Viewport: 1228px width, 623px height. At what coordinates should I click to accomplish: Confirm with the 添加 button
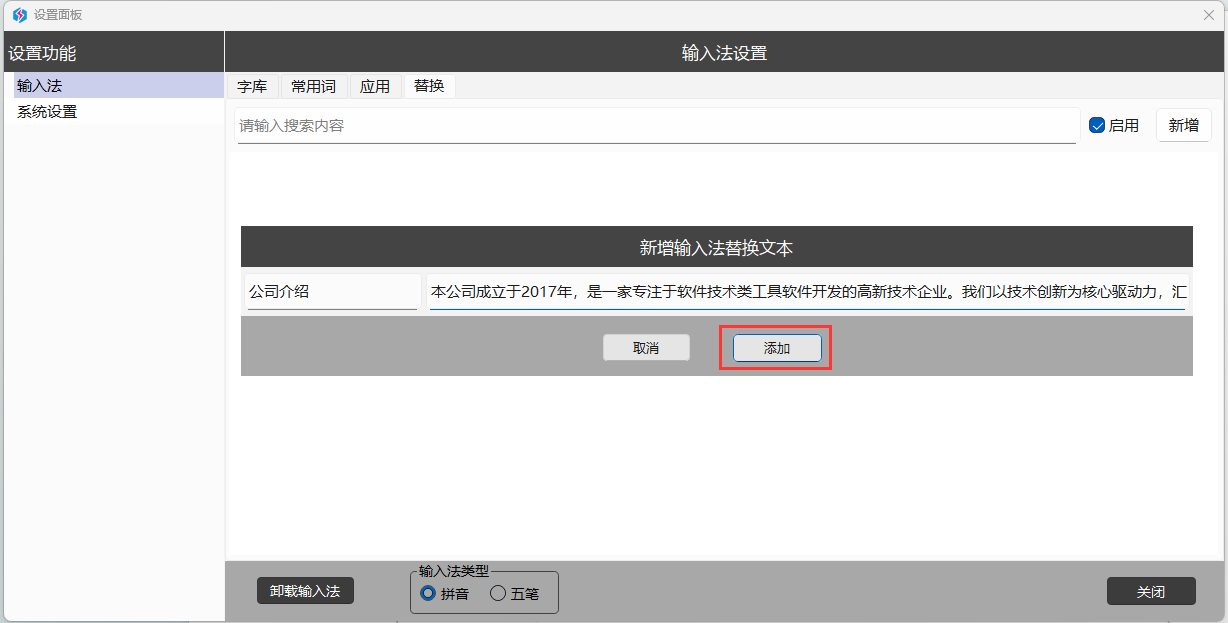pos(777,348)
